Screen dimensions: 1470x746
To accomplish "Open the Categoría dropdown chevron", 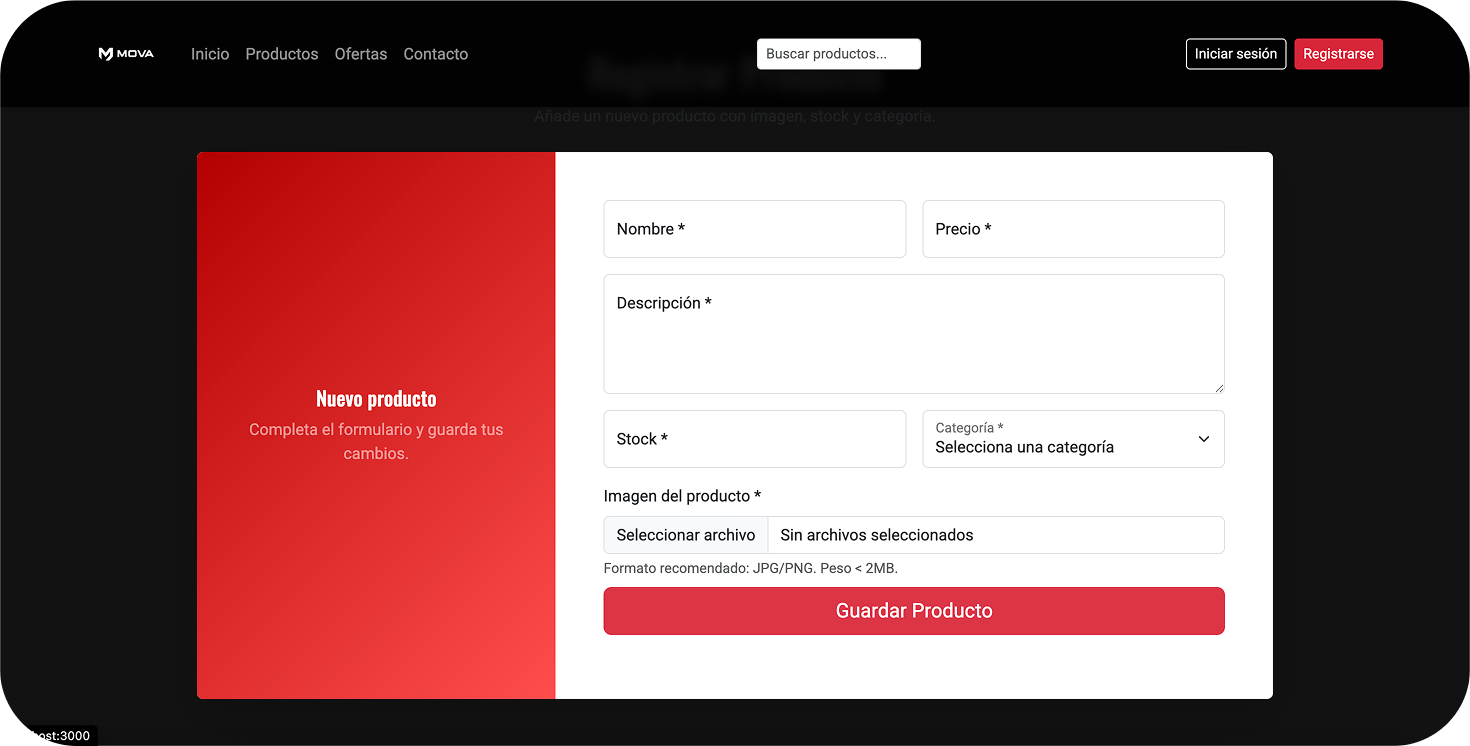I will click(x=1203, y=439).
